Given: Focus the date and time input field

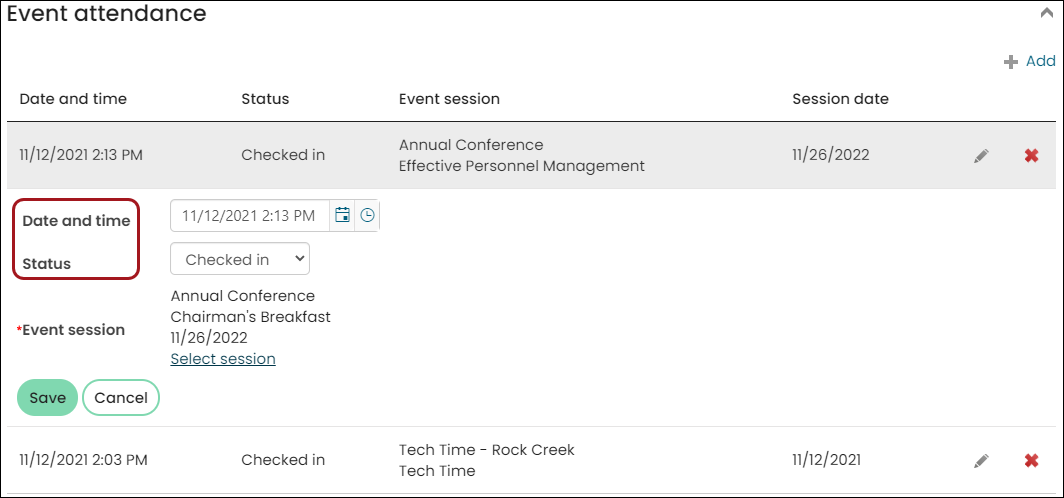Looking at the screenshot, I should 249,216.
